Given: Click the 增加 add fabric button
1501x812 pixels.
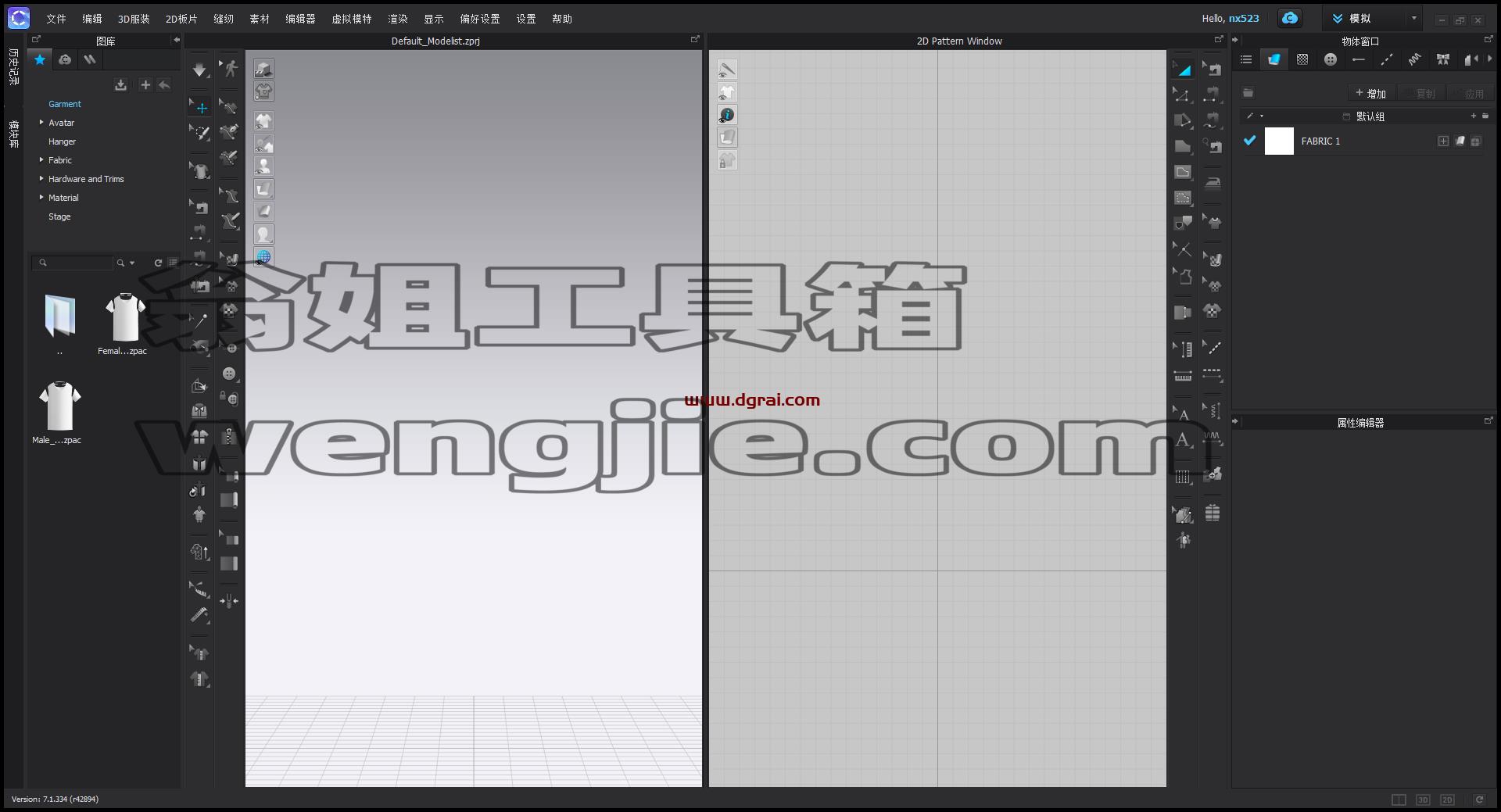Looking at the screenshot, I should click(x=1371, y=93).
